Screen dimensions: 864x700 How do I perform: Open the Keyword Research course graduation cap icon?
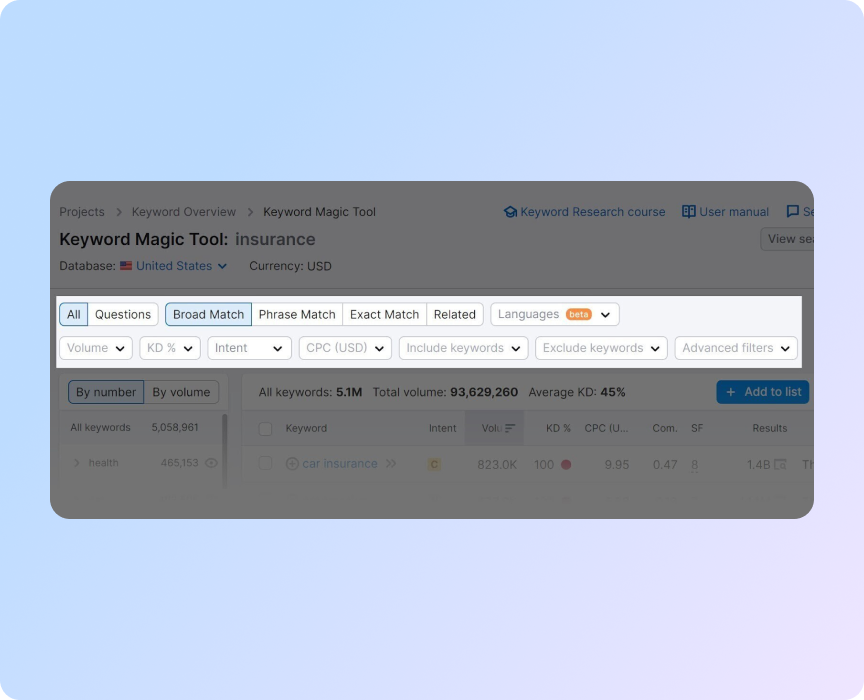(x=512, y=211)
